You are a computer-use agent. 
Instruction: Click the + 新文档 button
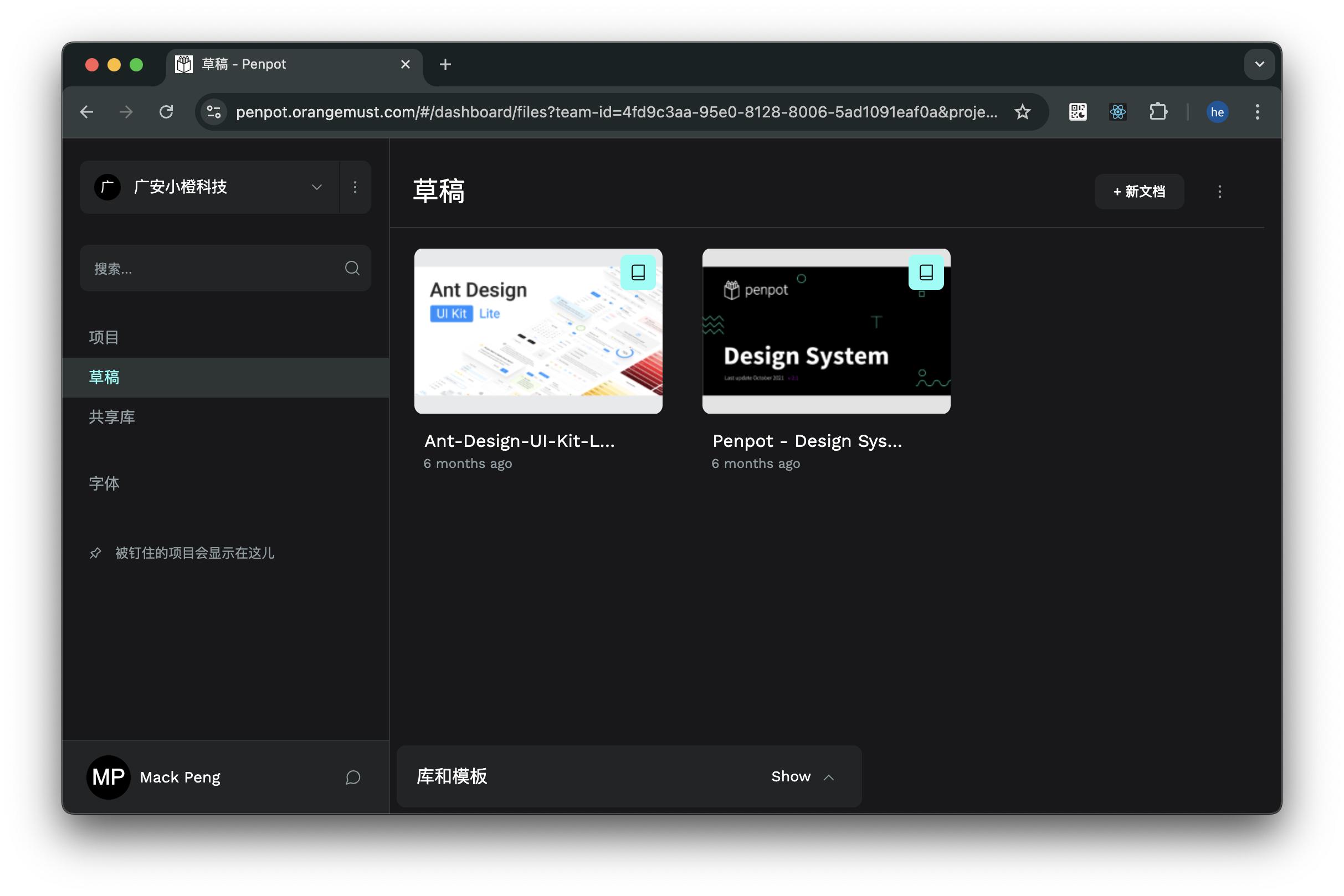click(1139, 192)
